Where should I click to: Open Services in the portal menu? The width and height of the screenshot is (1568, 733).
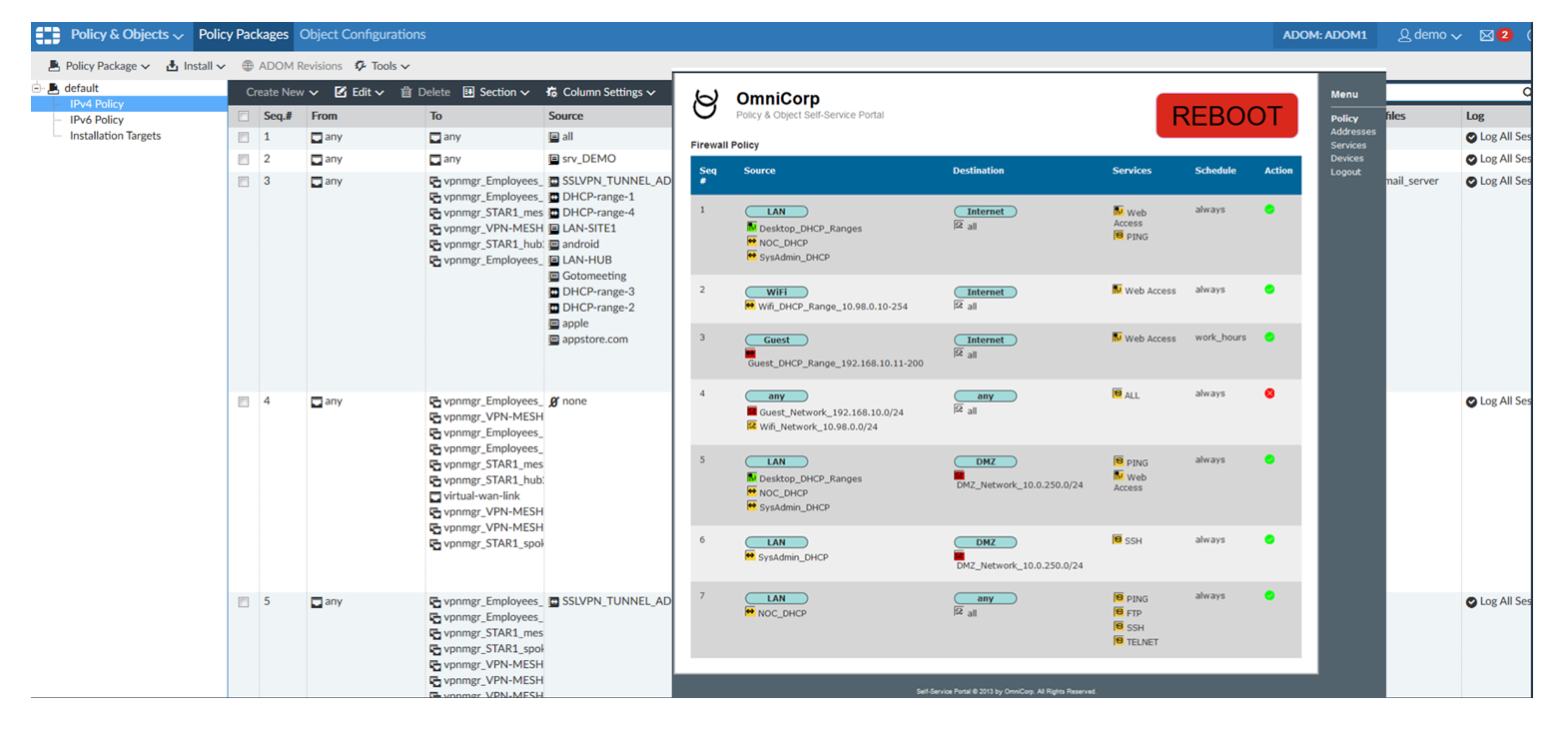coord(1348,146)
